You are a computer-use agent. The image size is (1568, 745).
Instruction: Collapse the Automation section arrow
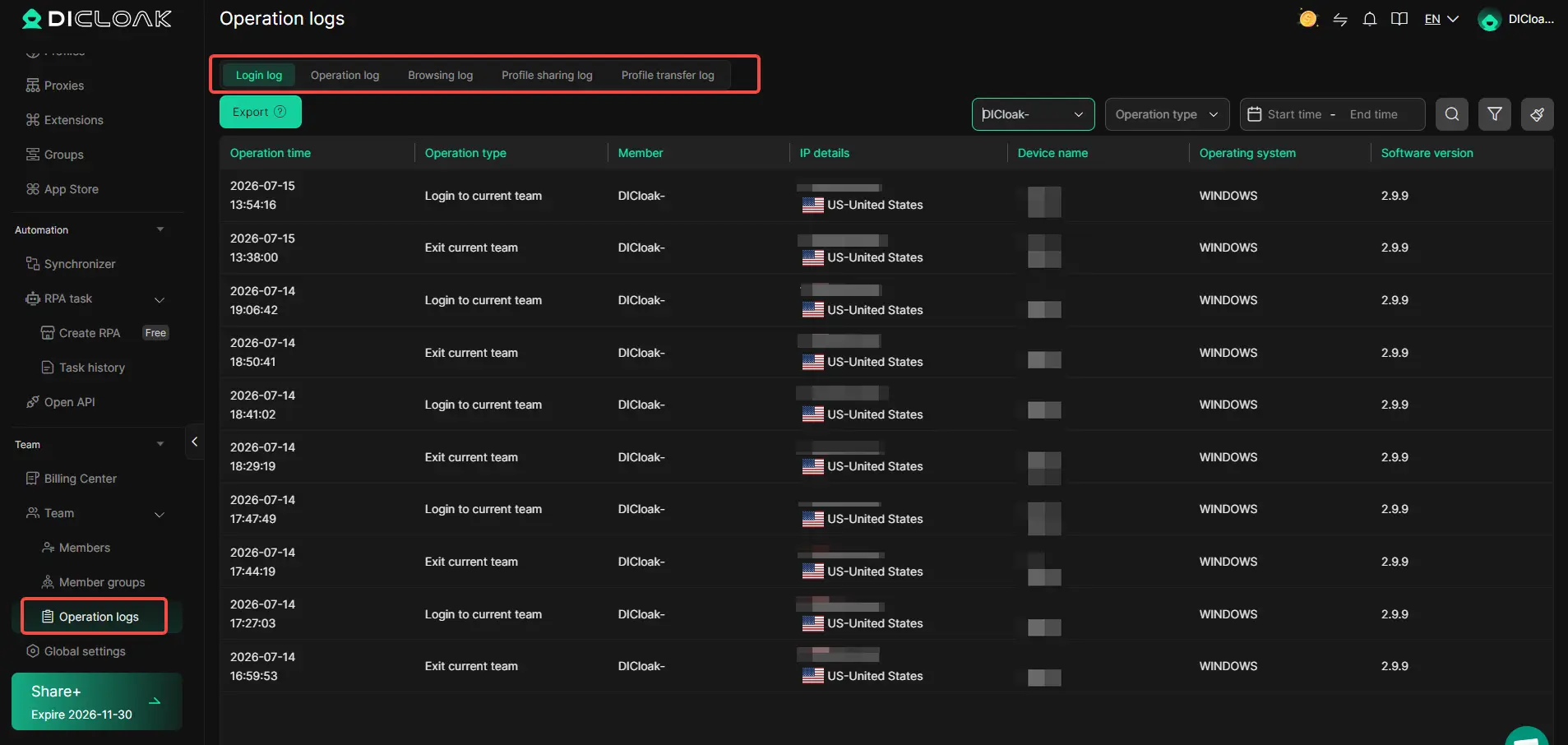[160, 229]
